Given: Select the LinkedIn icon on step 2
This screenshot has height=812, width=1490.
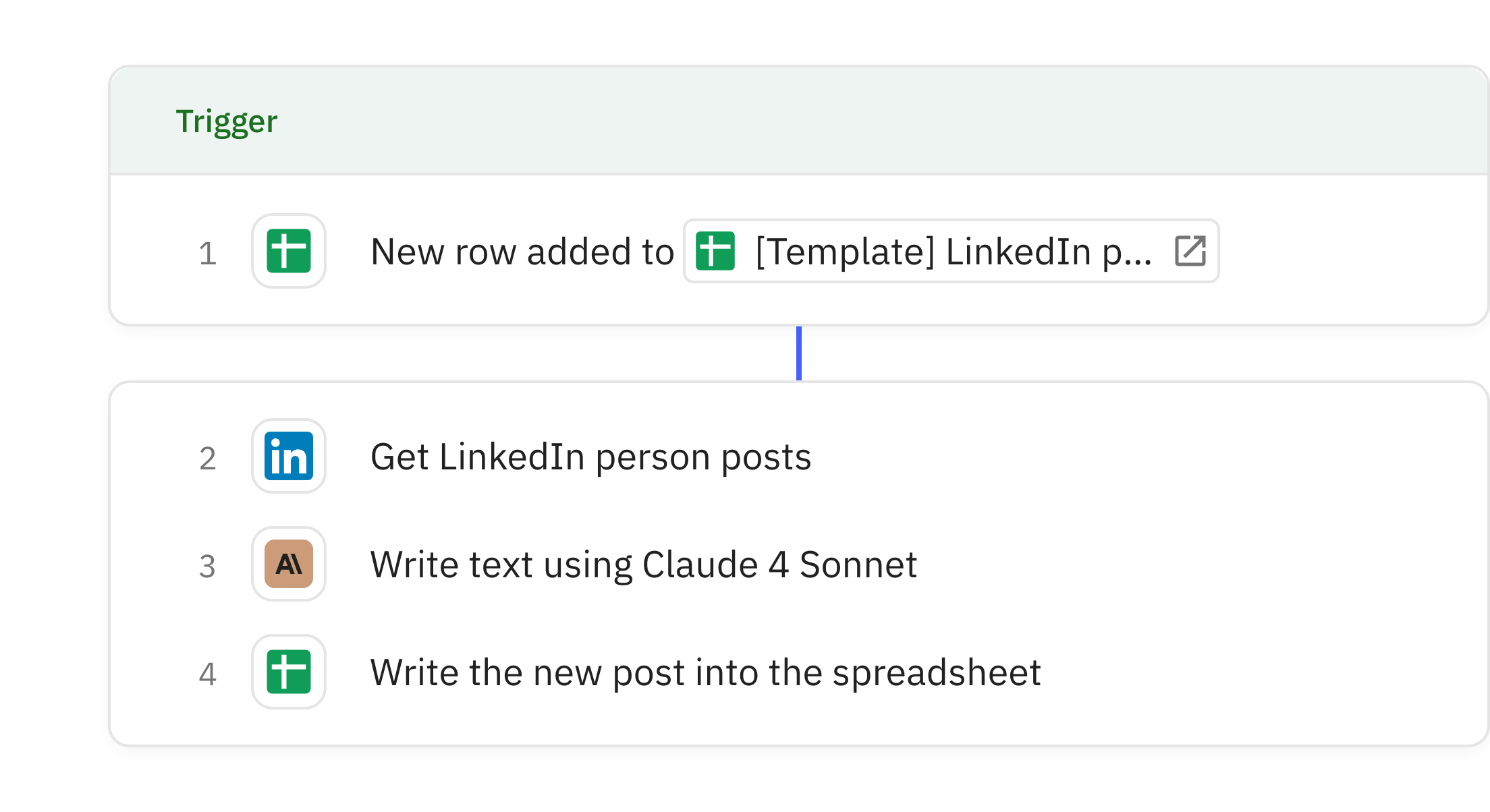Looking at the screenshot, I should (x=288, y=456).
